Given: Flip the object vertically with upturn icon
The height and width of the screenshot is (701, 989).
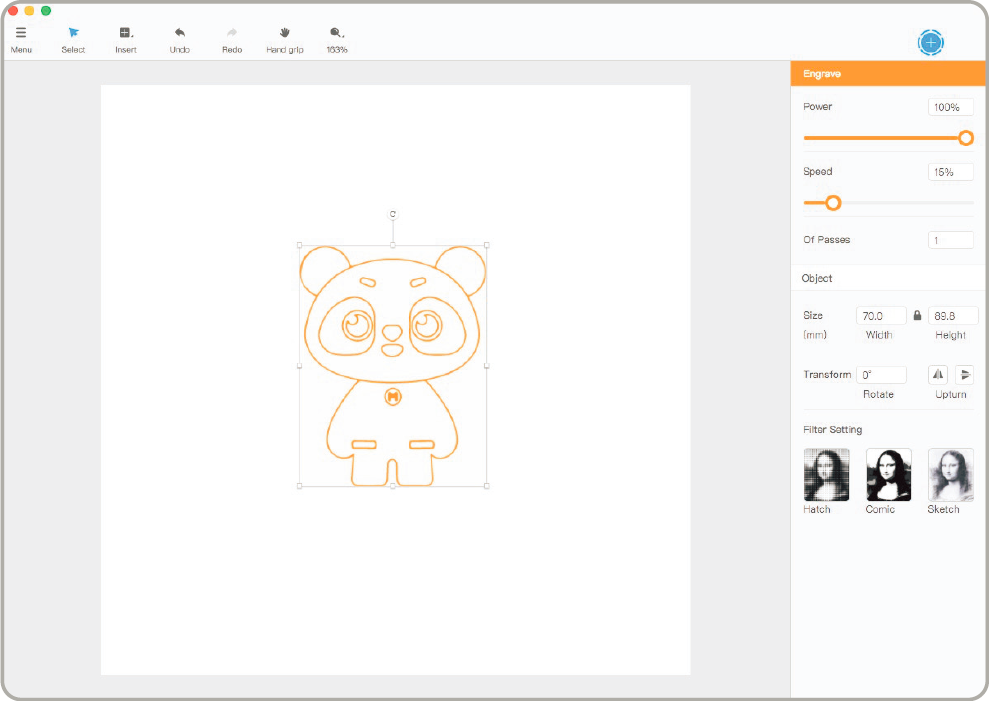Looking at the screenshot, I should 964,374.
